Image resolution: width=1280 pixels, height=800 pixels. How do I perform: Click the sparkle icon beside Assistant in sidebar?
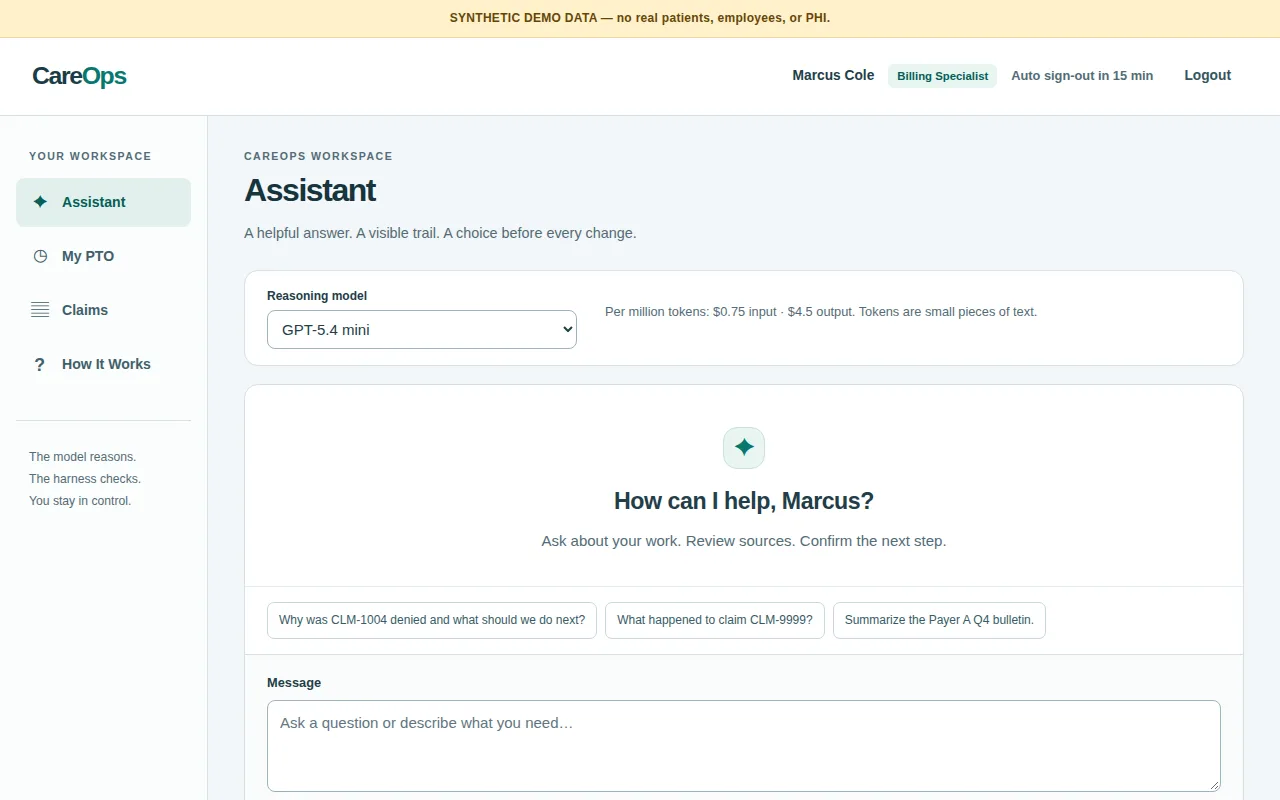click(x=40, y=202)
